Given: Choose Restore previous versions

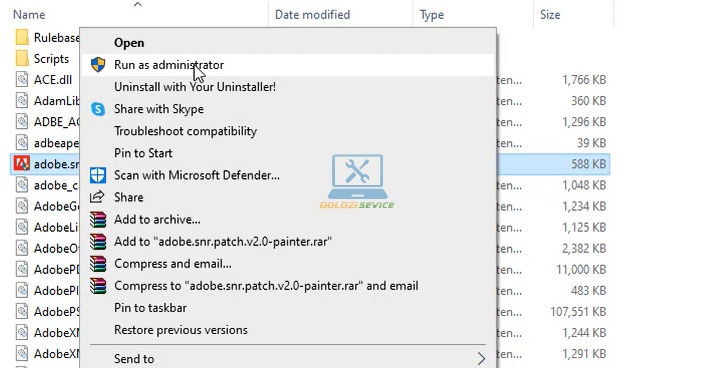Looking at the screenshot, I should (x=181, y=330).
